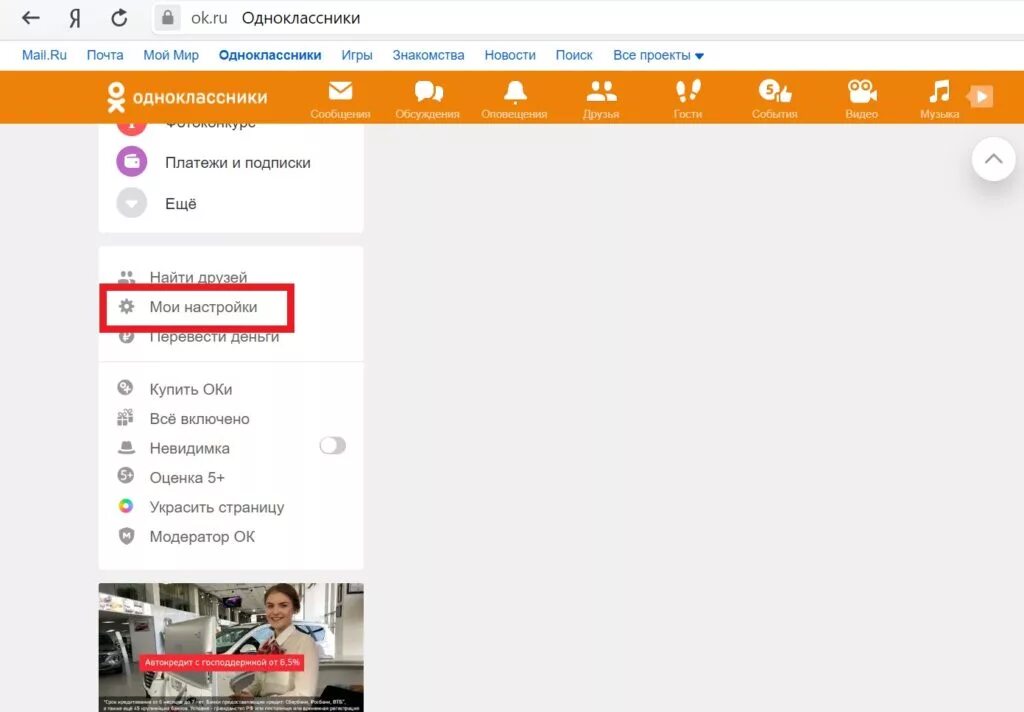Click the ok.ru address bar text
Image resolution: width=1024 pixels, height=712 pixels.
tap(209, 18)
